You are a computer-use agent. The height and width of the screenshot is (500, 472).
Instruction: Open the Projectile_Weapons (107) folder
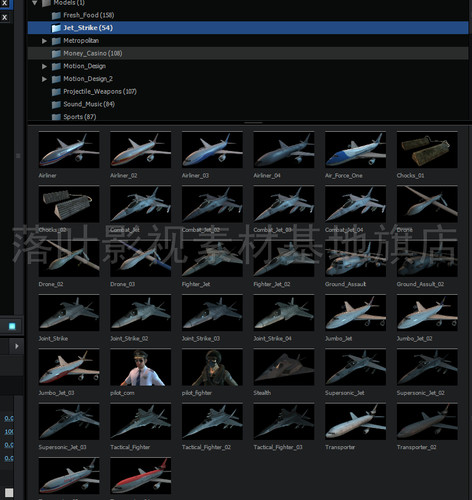tap(248, 91)
